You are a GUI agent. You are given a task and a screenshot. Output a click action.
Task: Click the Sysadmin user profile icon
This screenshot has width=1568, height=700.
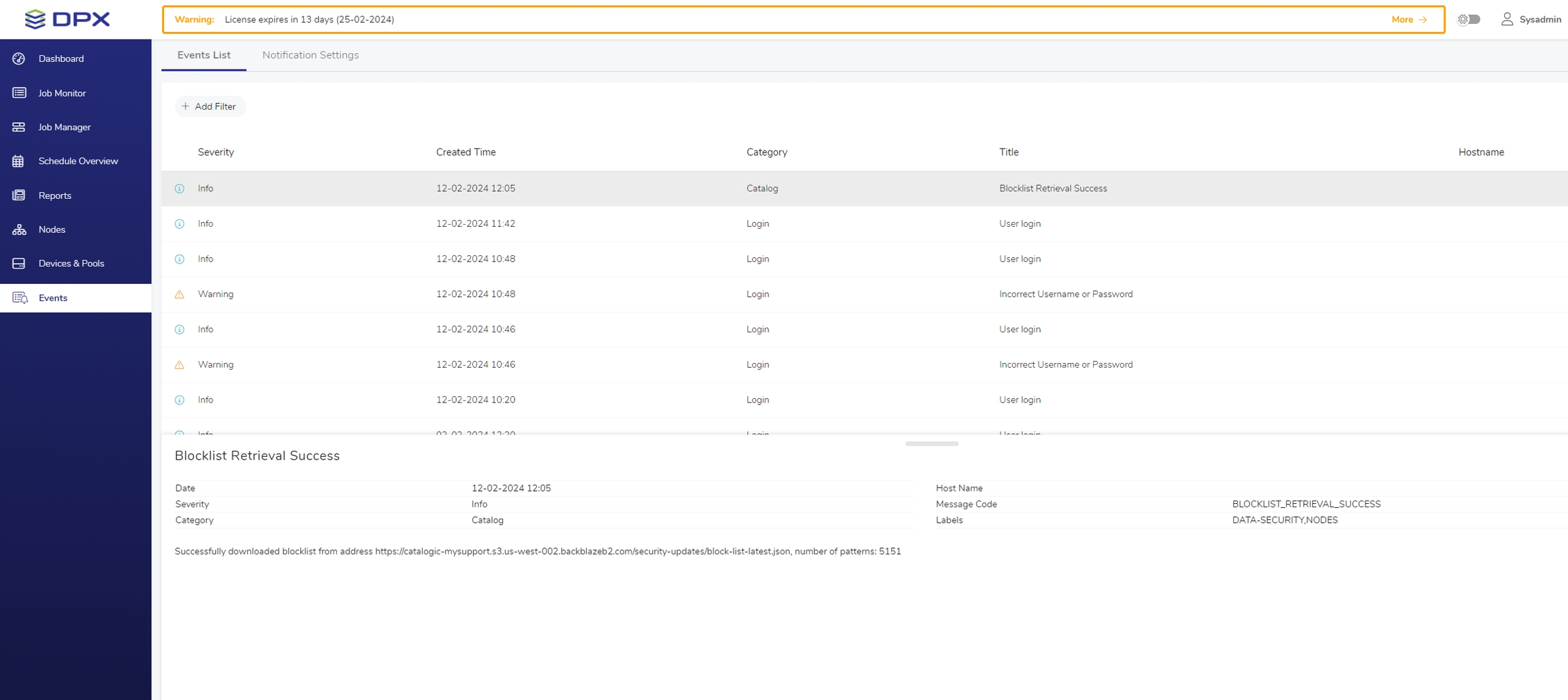pyautogui.click(x=1507, y=19)
